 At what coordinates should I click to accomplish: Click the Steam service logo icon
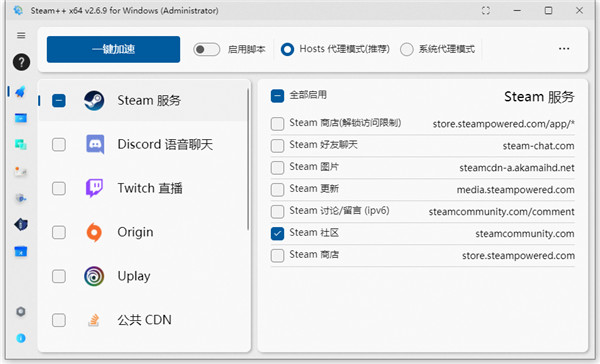click(x=94, y=101)
